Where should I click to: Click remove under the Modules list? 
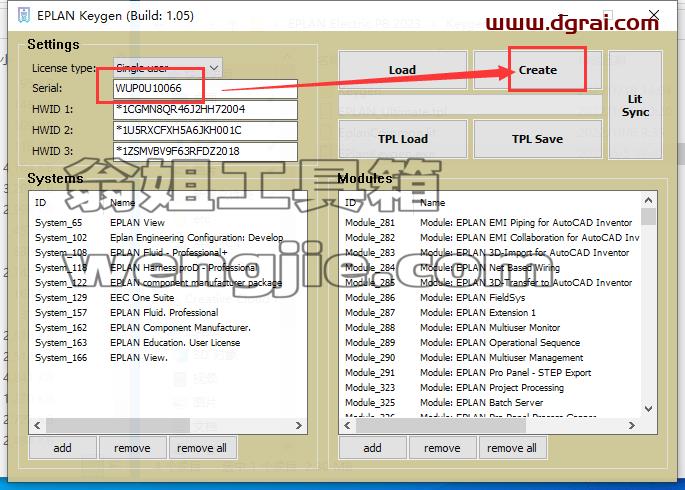(443, 448)
